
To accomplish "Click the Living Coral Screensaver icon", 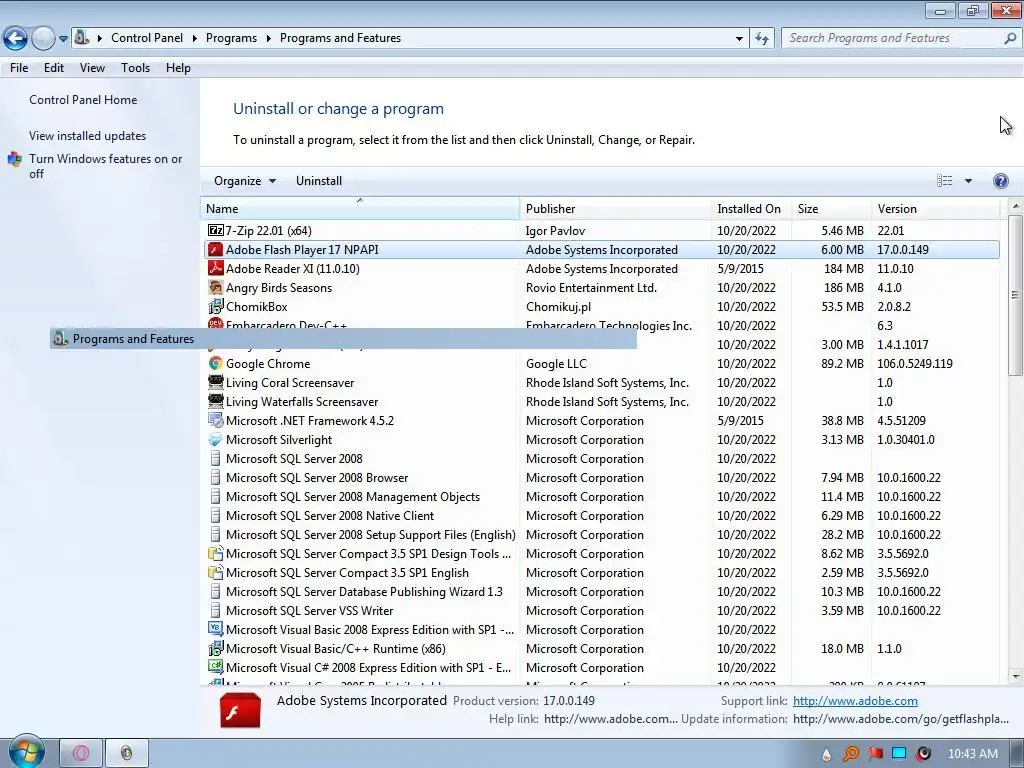I will click(x=216, y=382).
